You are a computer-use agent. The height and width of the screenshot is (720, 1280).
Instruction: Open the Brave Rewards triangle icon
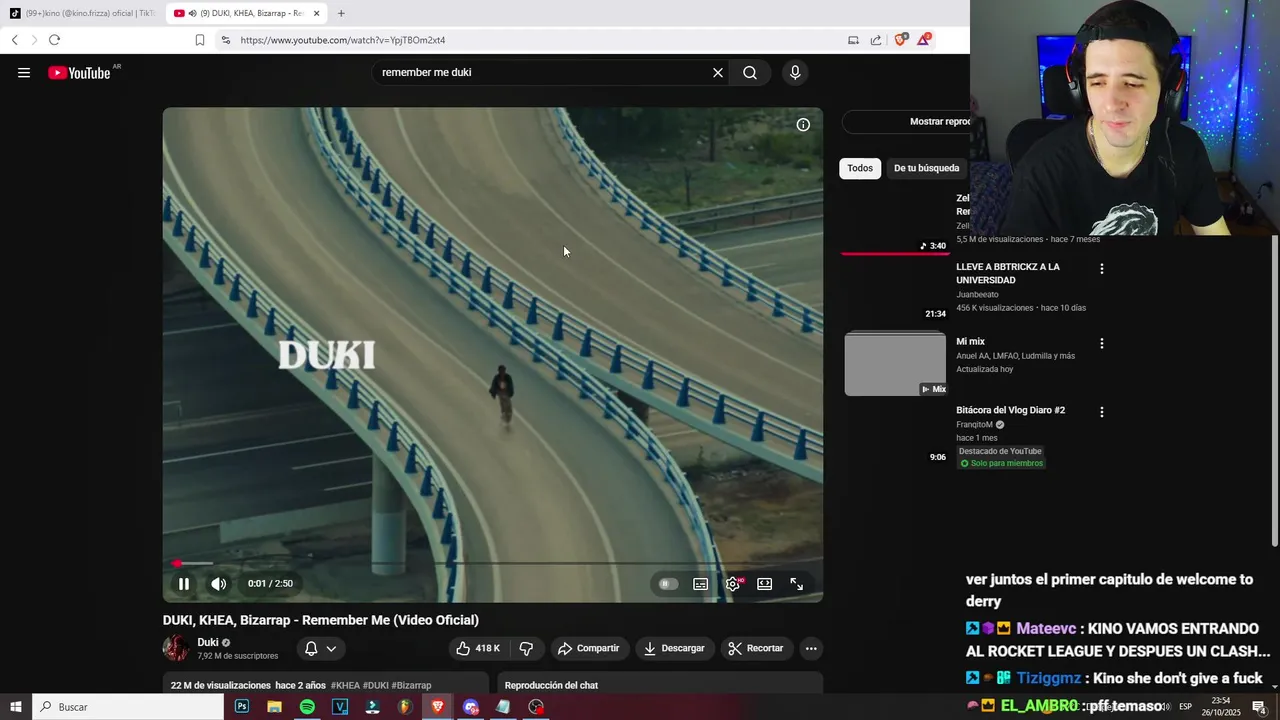(x=924, y=39)
